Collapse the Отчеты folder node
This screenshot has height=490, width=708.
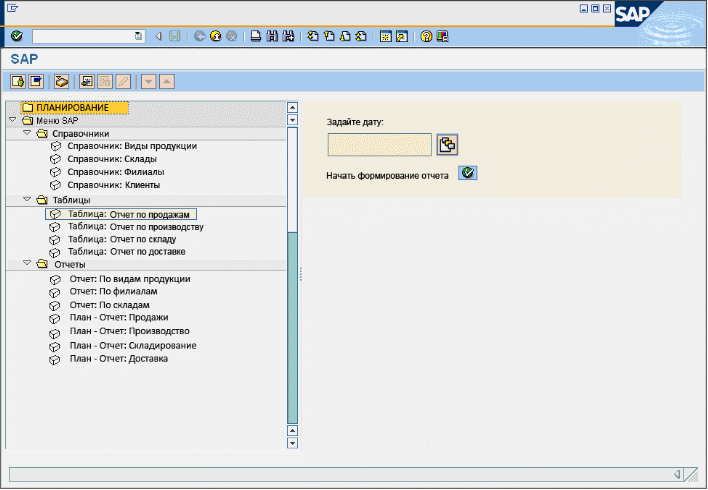[27, 264]
